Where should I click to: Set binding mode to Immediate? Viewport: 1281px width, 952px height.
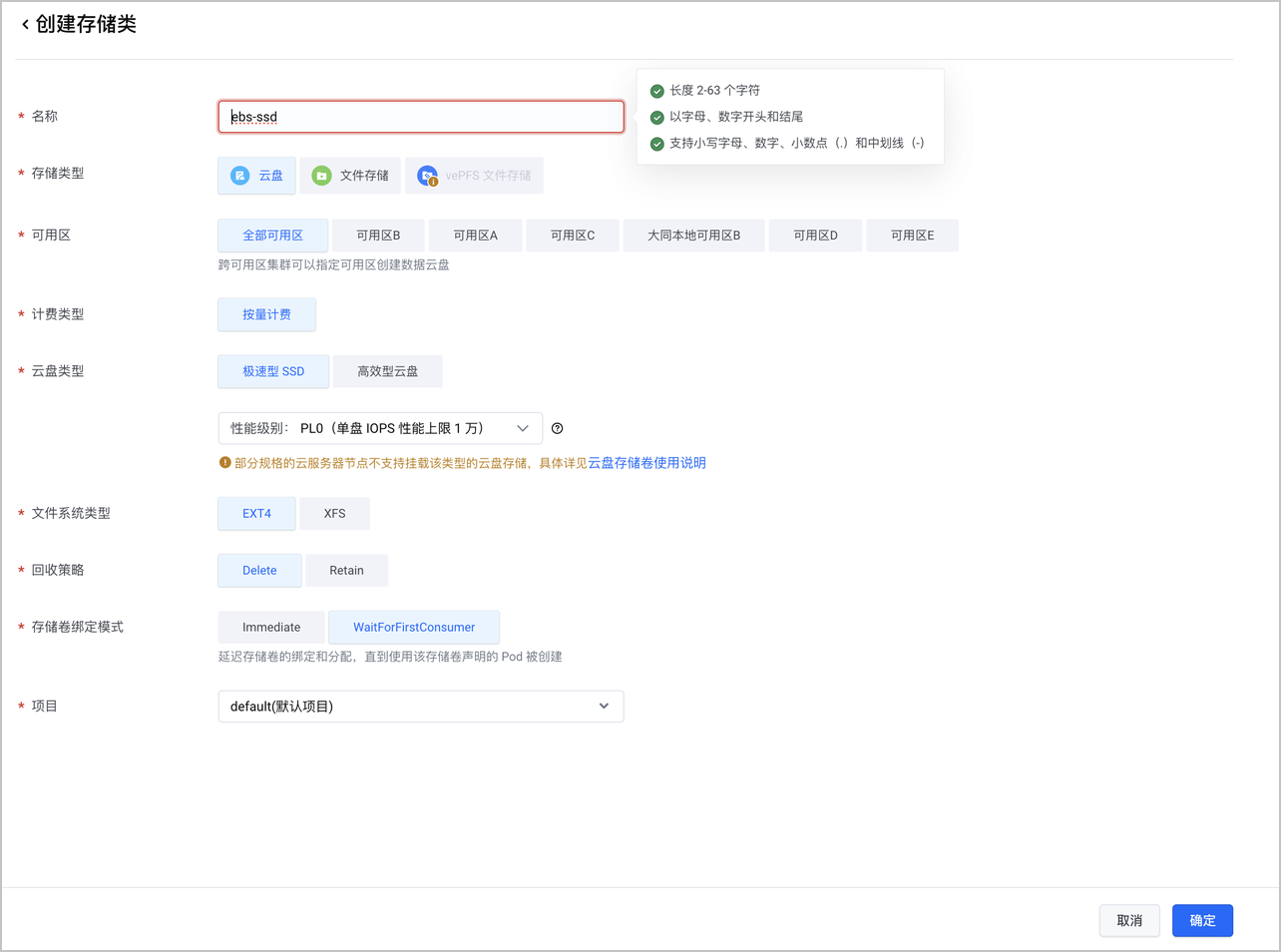(x=271, y=628)
